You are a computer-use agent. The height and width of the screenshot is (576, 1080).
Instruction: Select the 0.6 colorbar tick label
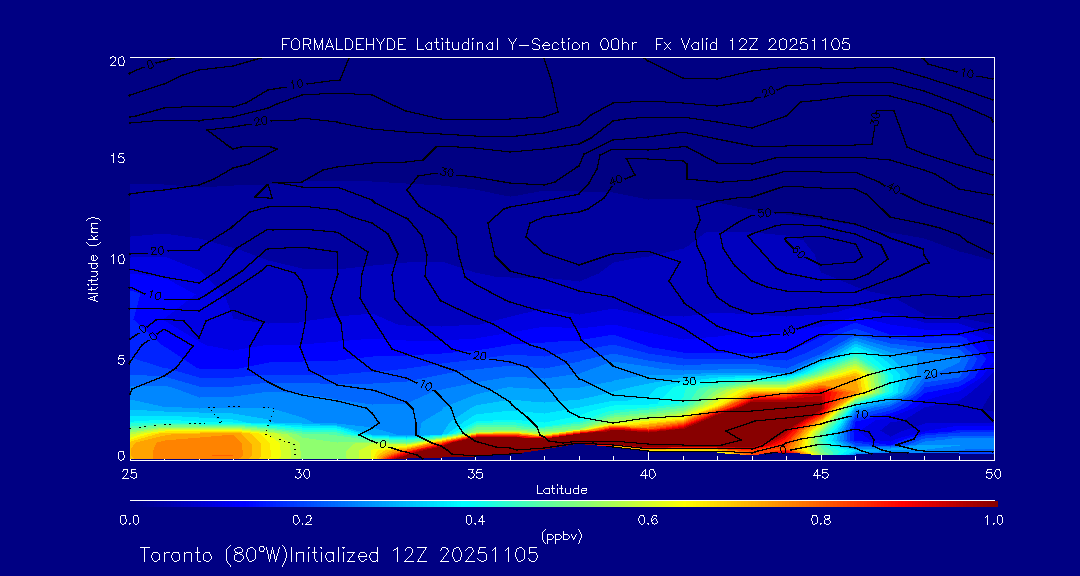pos(648,520)
